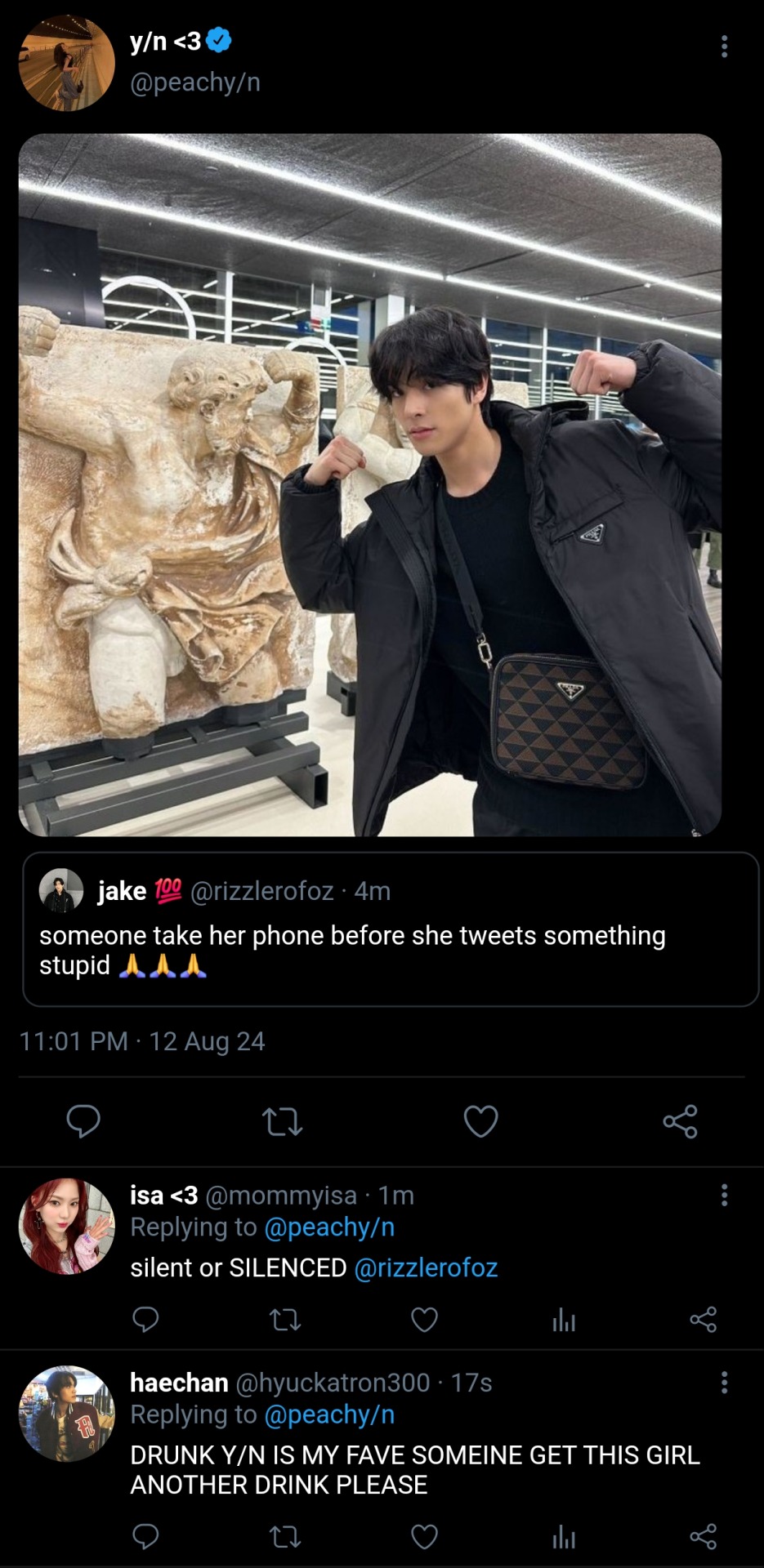764x1568 pixels.
Task: Reply to the main tweet
Action: pyautogui.click(x=83, y=1121)
